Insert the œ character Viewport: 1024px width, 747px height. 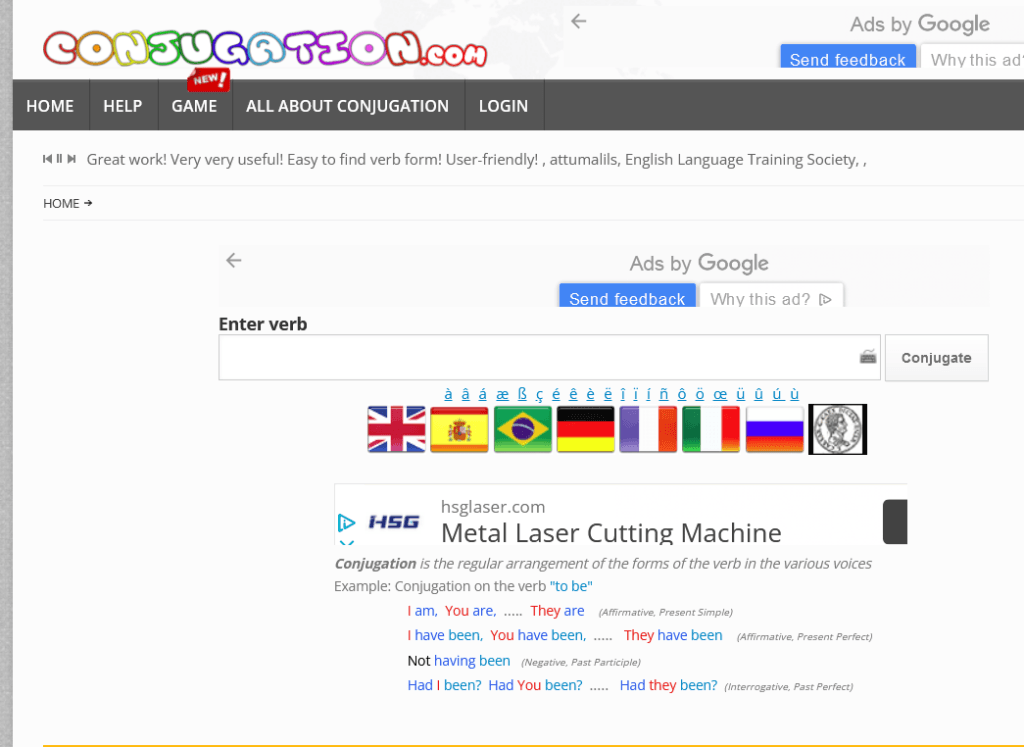coord(720,394)
